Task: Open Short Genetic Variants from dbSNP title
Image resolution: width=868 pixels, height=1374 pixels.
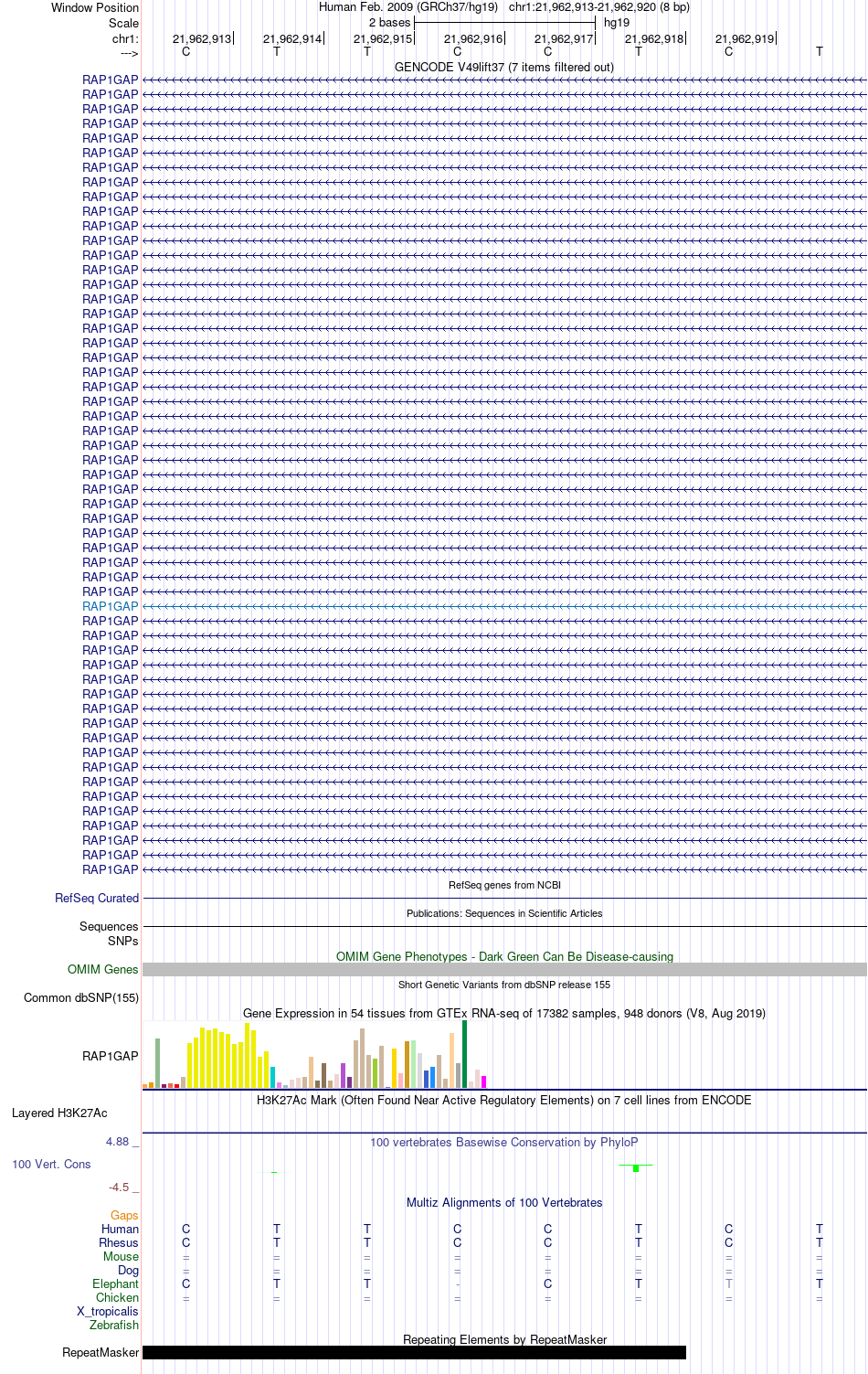Action: pyautogui.click(x=504, y=985)
